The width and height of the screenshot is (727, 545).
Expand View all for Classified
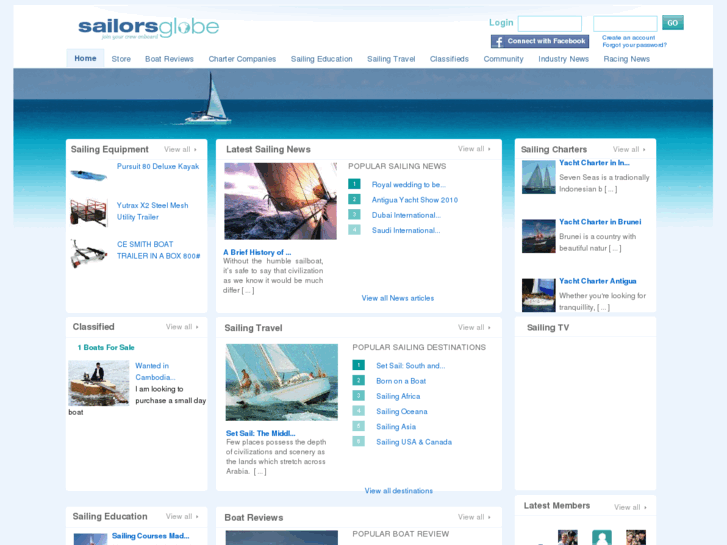(x=182, y=327)
